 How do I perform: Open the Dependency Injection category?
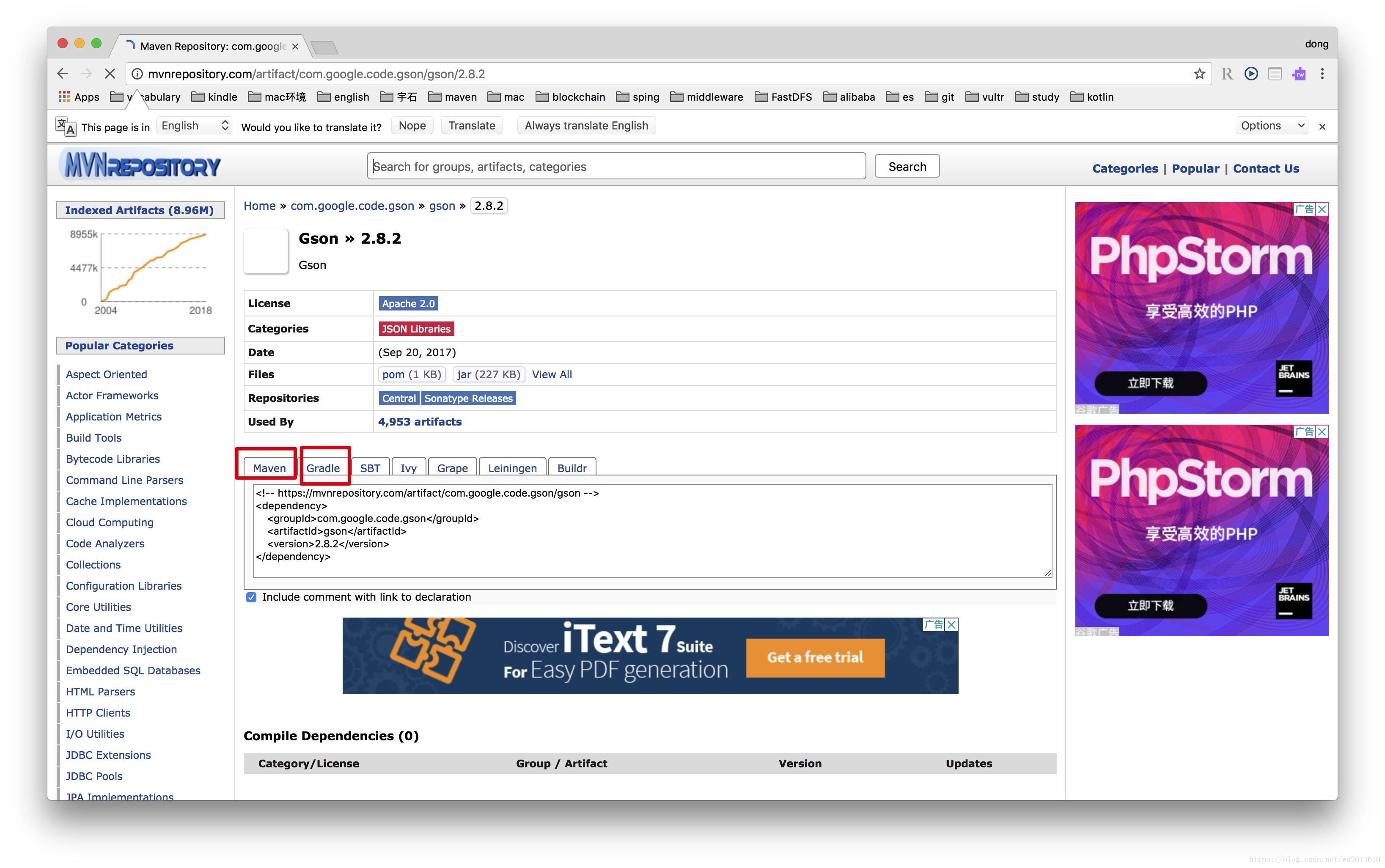coord(121,649)
